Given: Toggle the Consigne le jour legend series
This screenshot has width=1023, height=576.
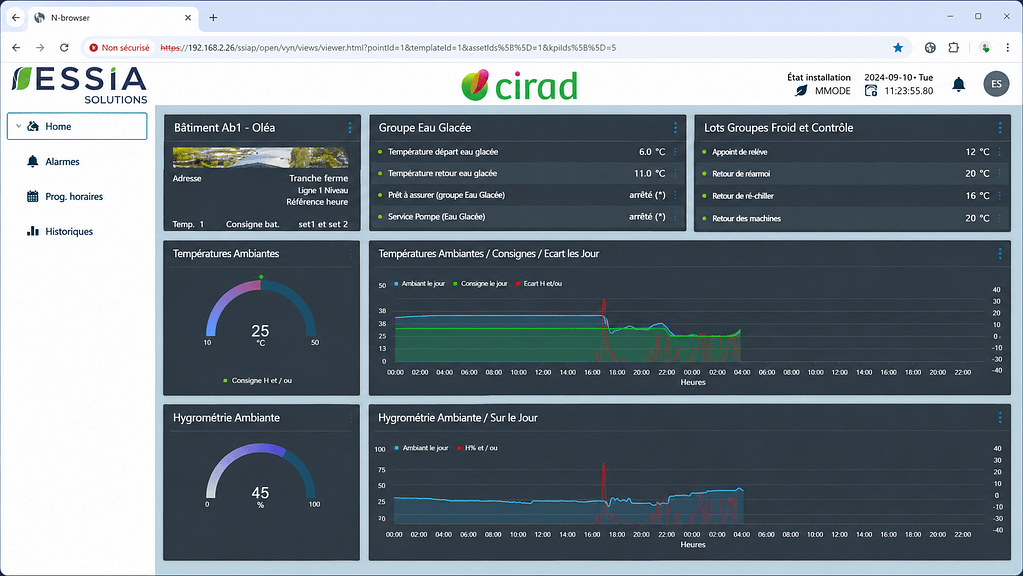Looking at the screenshot, I should point(480,284).
